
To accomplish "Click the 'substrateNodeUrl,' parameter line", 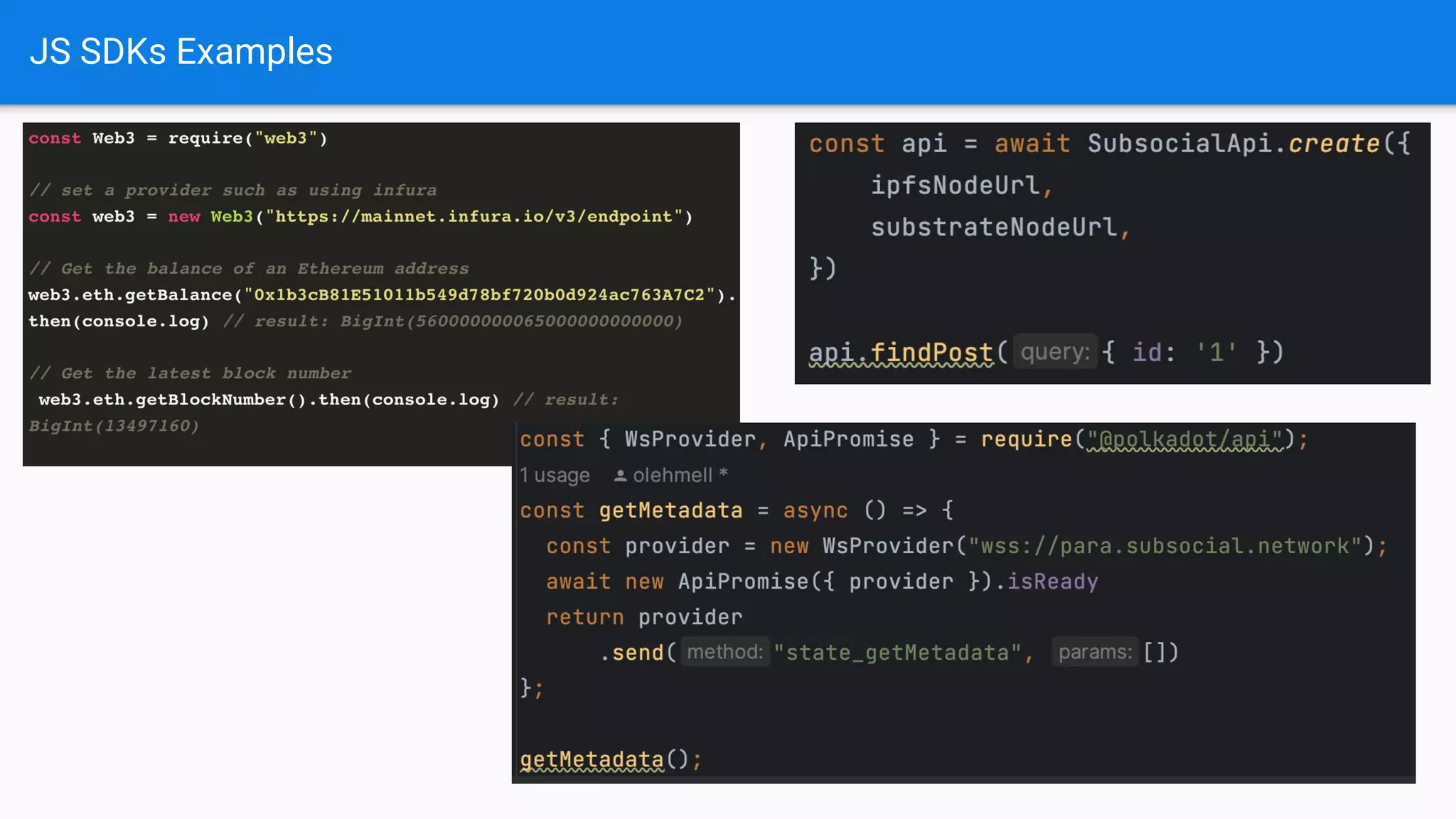I will [x=1001, y=227].
